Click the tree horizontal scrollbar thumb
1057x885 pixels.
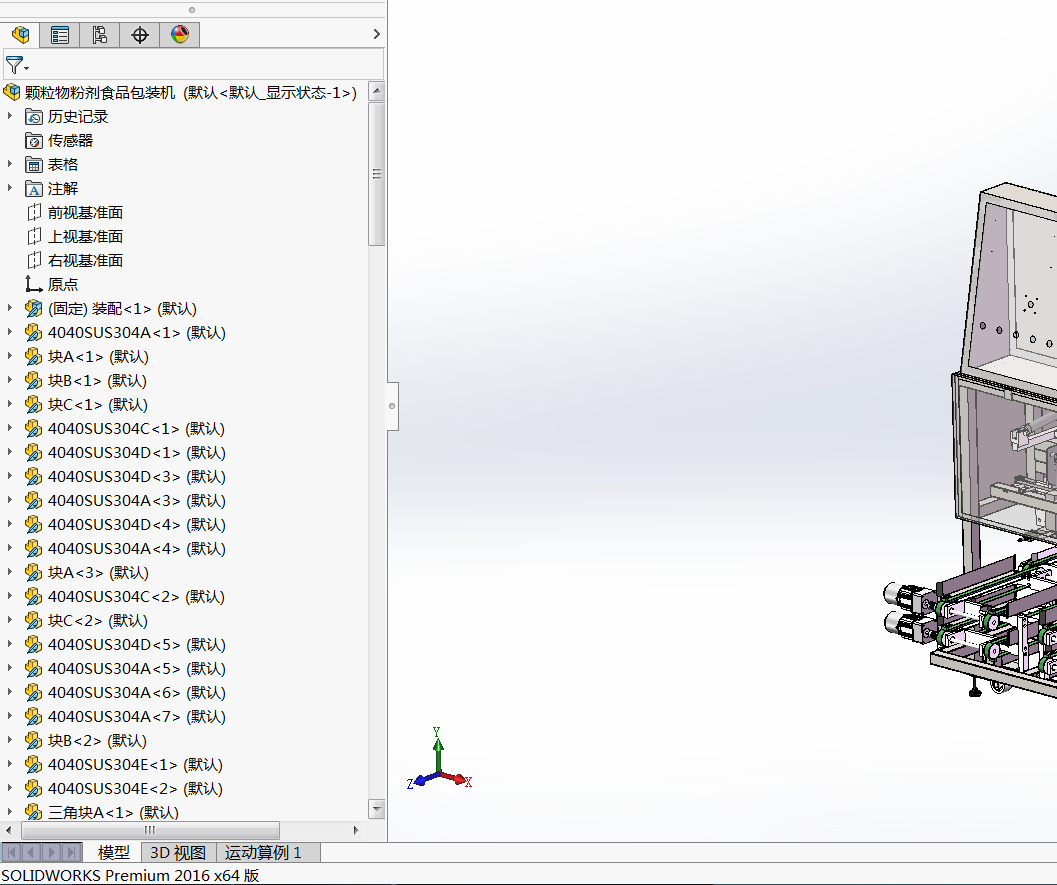click(x=150, y=830)
